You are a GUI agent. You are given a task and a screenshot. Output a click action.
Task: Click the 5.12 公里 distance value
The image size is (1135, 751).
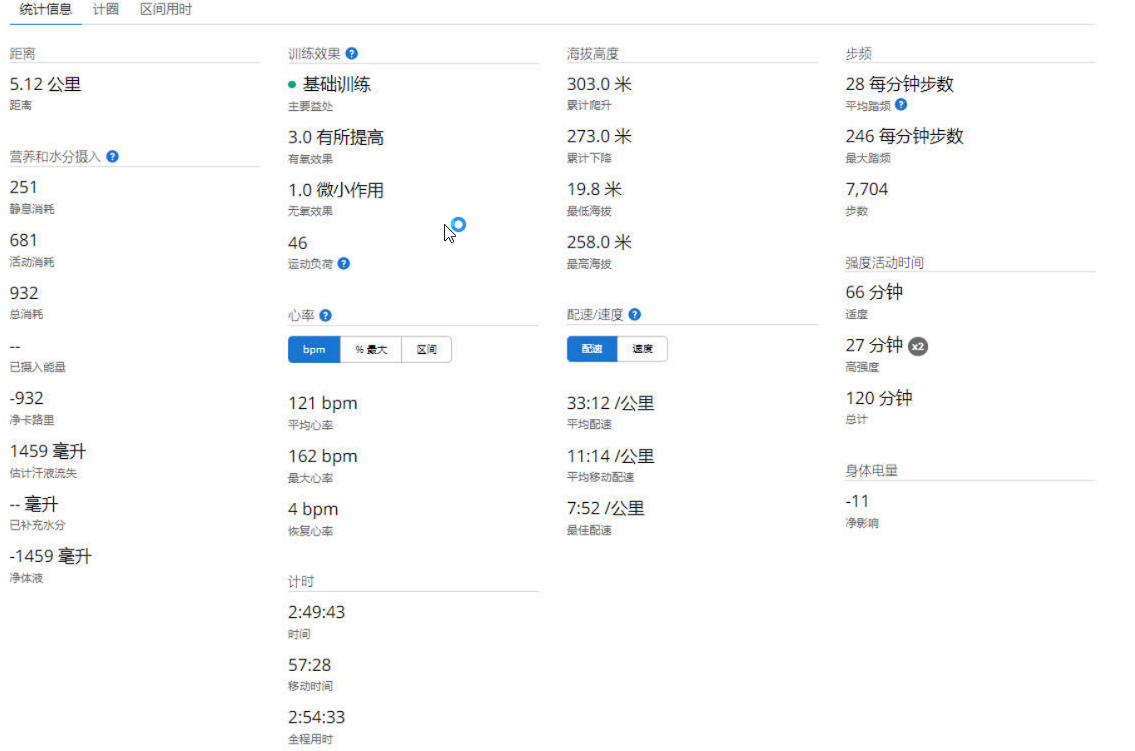45,85
